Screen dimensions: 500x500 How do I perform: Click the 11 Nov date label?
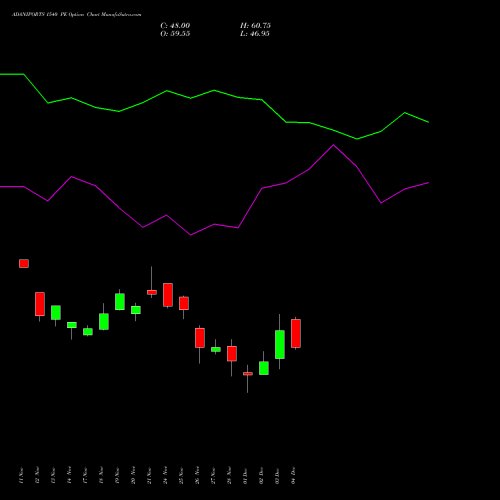(x=21, y=475)
